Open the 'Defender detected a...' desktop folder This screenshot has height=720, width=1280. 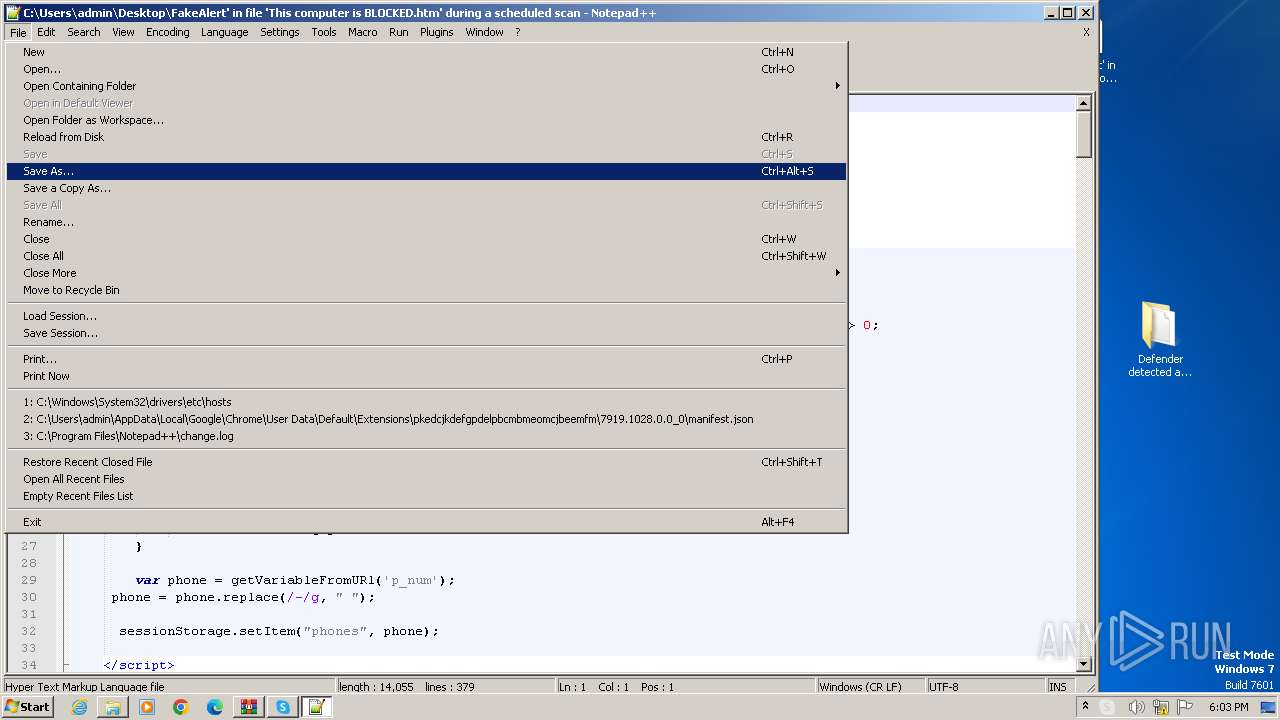coord(1160,340)
